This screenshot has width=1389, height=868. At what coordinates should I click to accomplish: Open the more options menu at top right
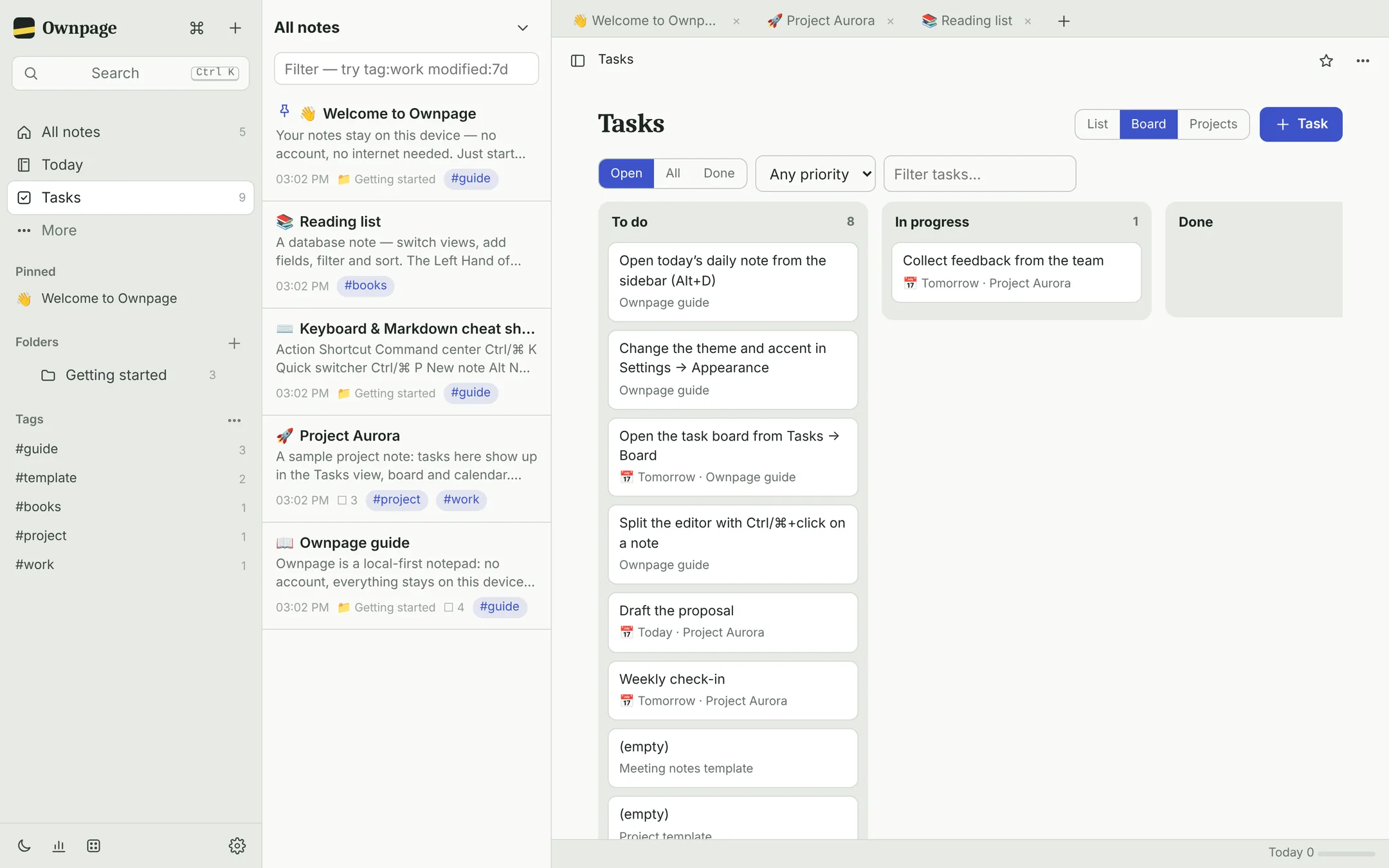coord(1363,60)
